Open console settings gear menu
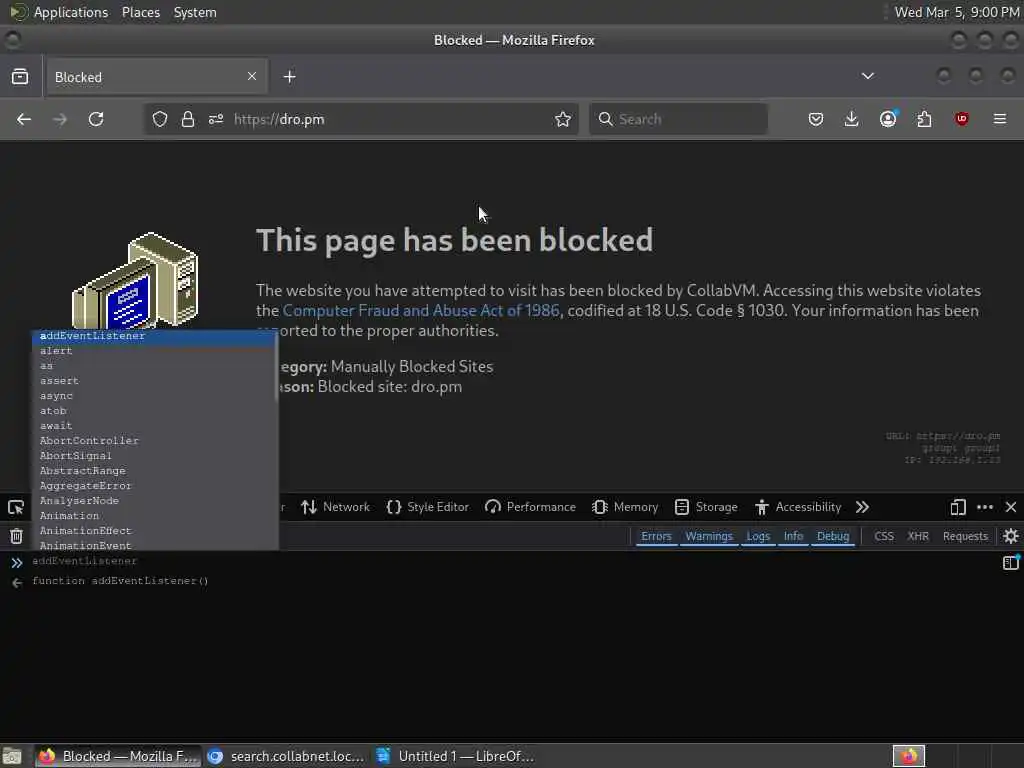The width and height of the screenshot is (1024, 768). [x=1011, y=536]
